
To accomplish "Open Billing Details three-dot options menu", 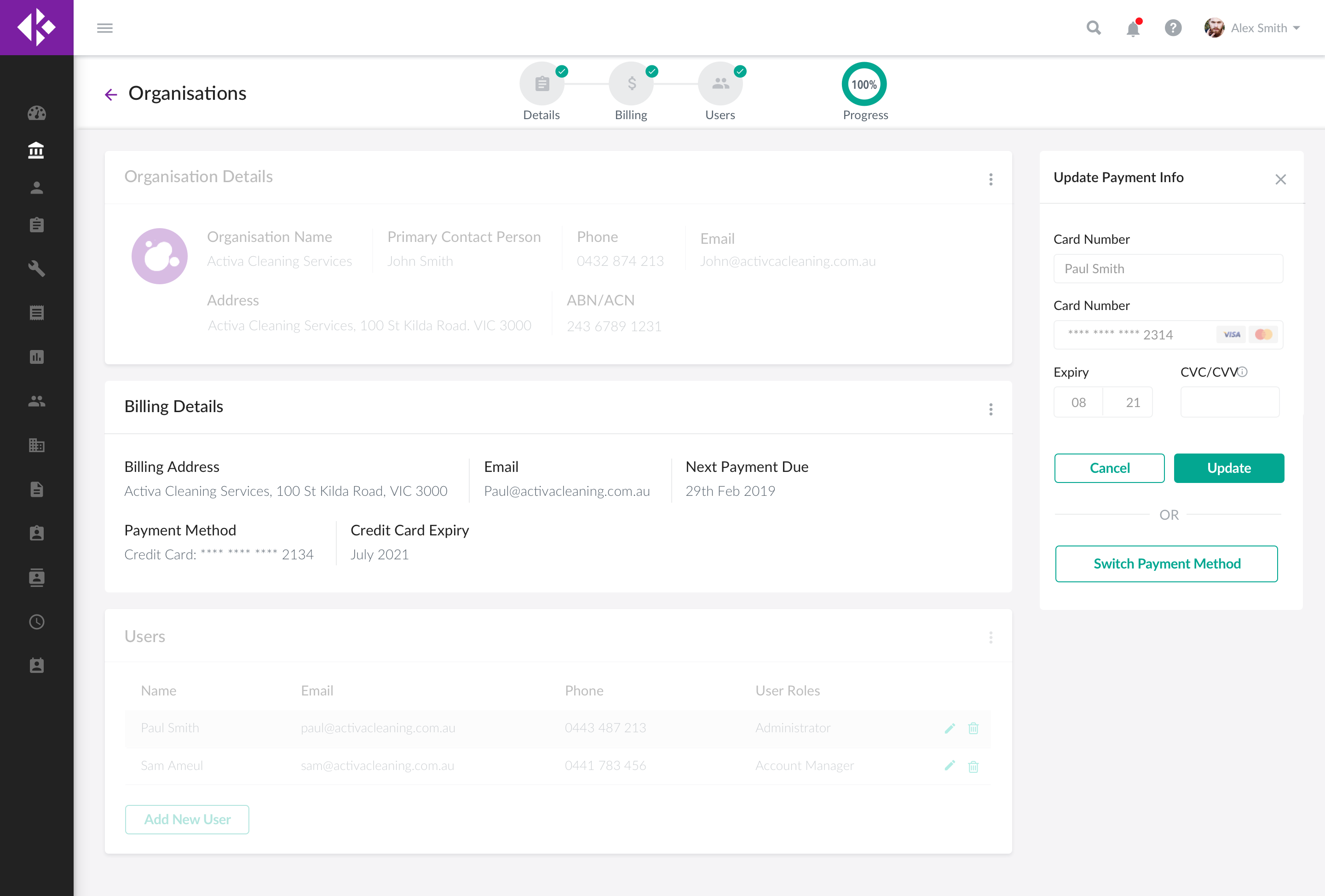I will 991,409.
